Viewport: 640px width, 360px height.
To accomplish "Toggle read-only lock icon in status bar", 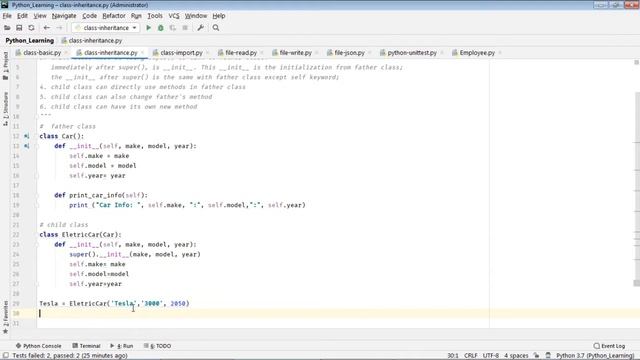I will click(x=536, y=356).
